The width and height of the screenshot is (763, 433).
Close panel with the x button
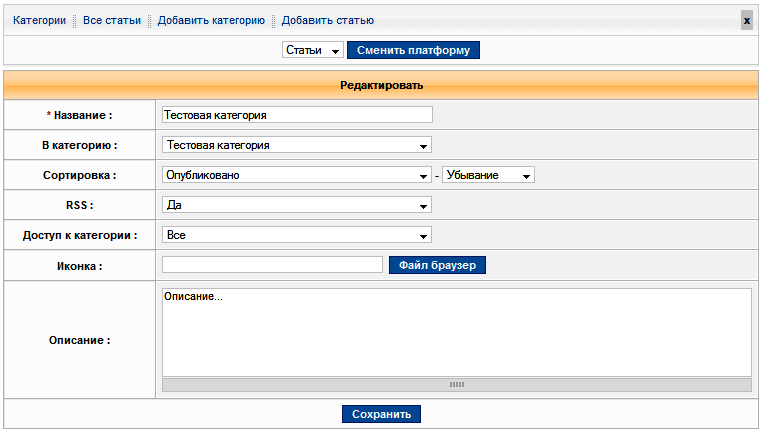coord(746,20)
